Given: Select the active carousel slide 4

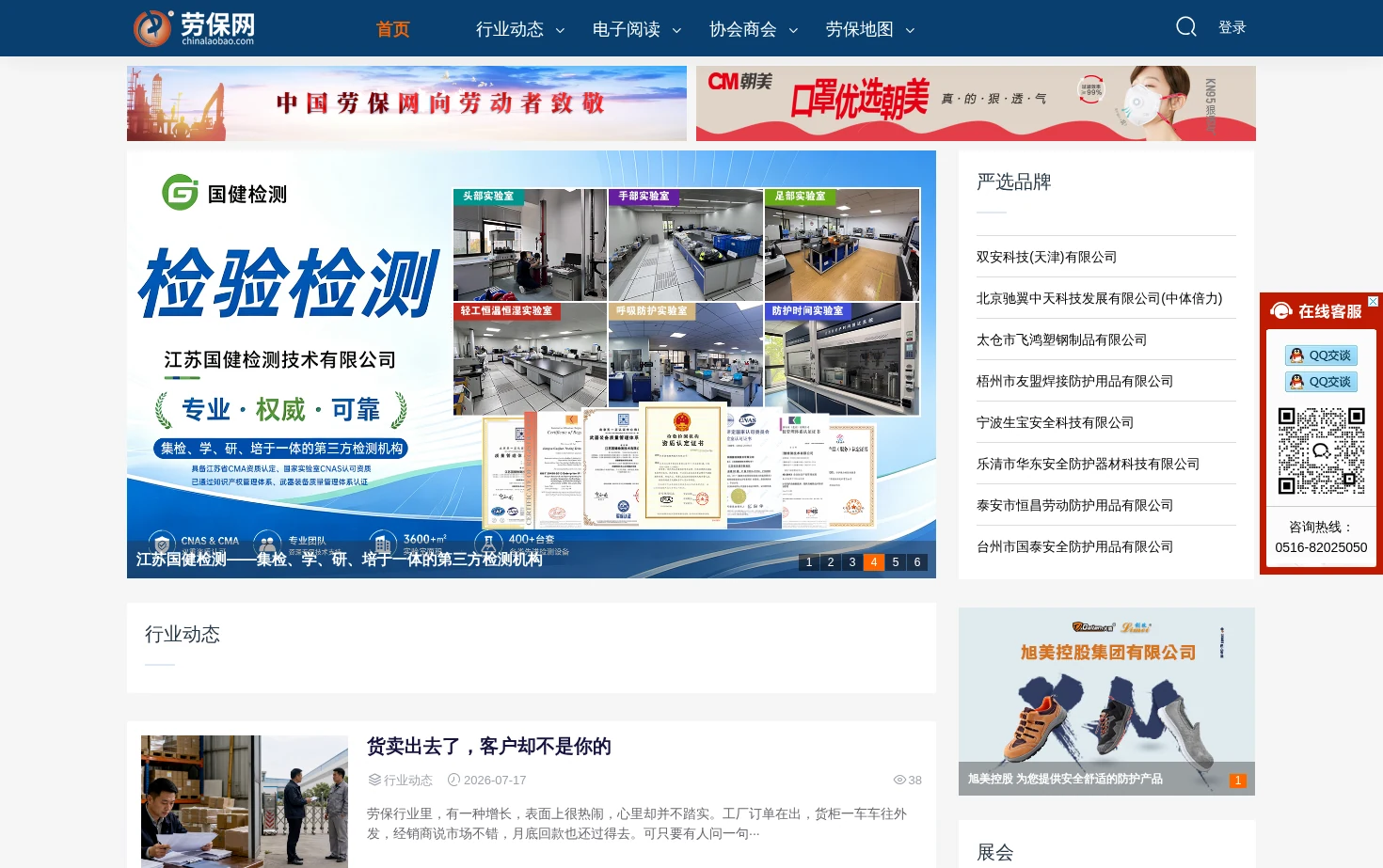Looking at the screenshot, I should pyautogui.click(x=874, y=562).
